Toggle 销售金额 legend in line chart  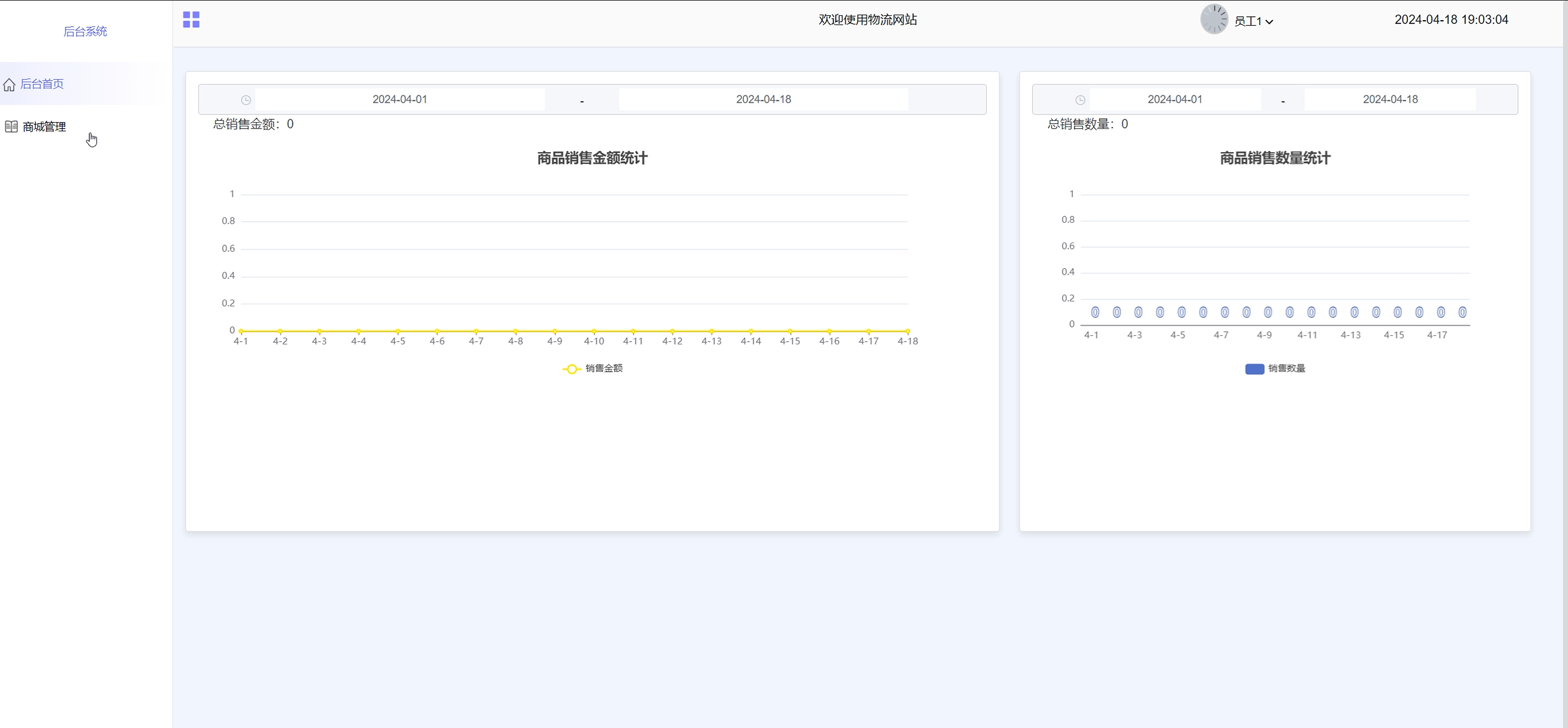(x=592, y=368)
